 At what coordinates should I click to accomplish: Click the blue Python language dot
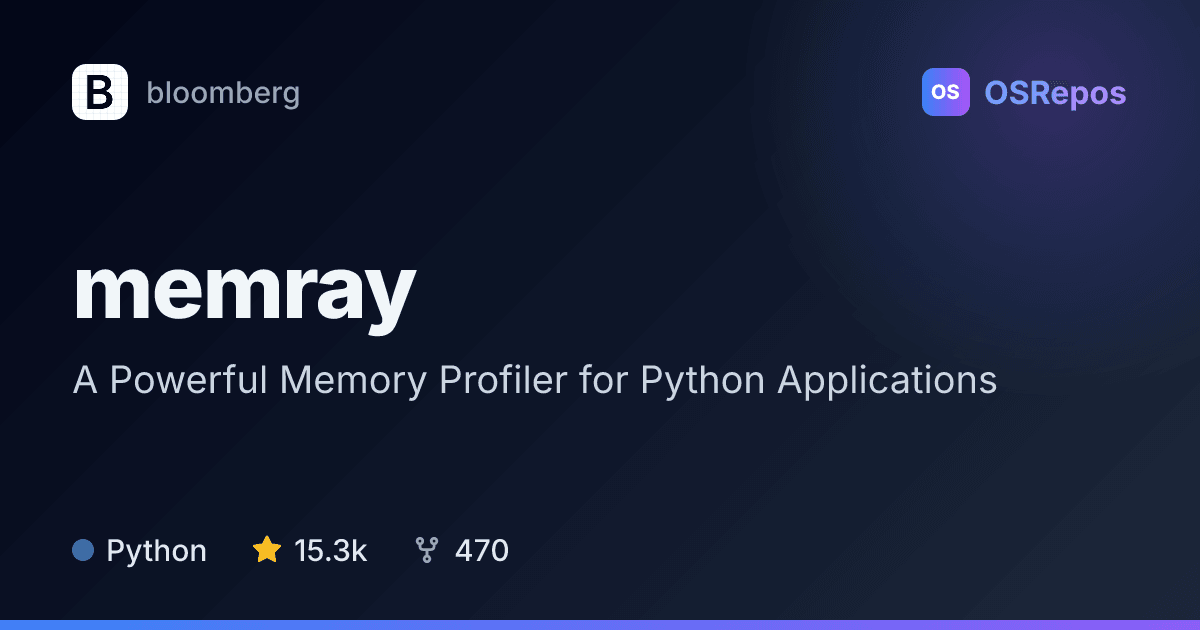tap(83, 550)
